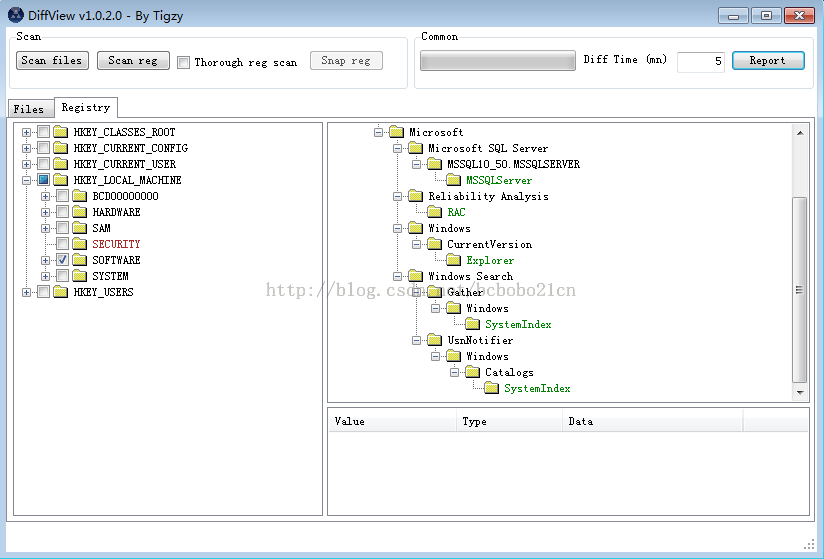
Task: Select the green Explorer tree item
Action: tap(490, 260)
